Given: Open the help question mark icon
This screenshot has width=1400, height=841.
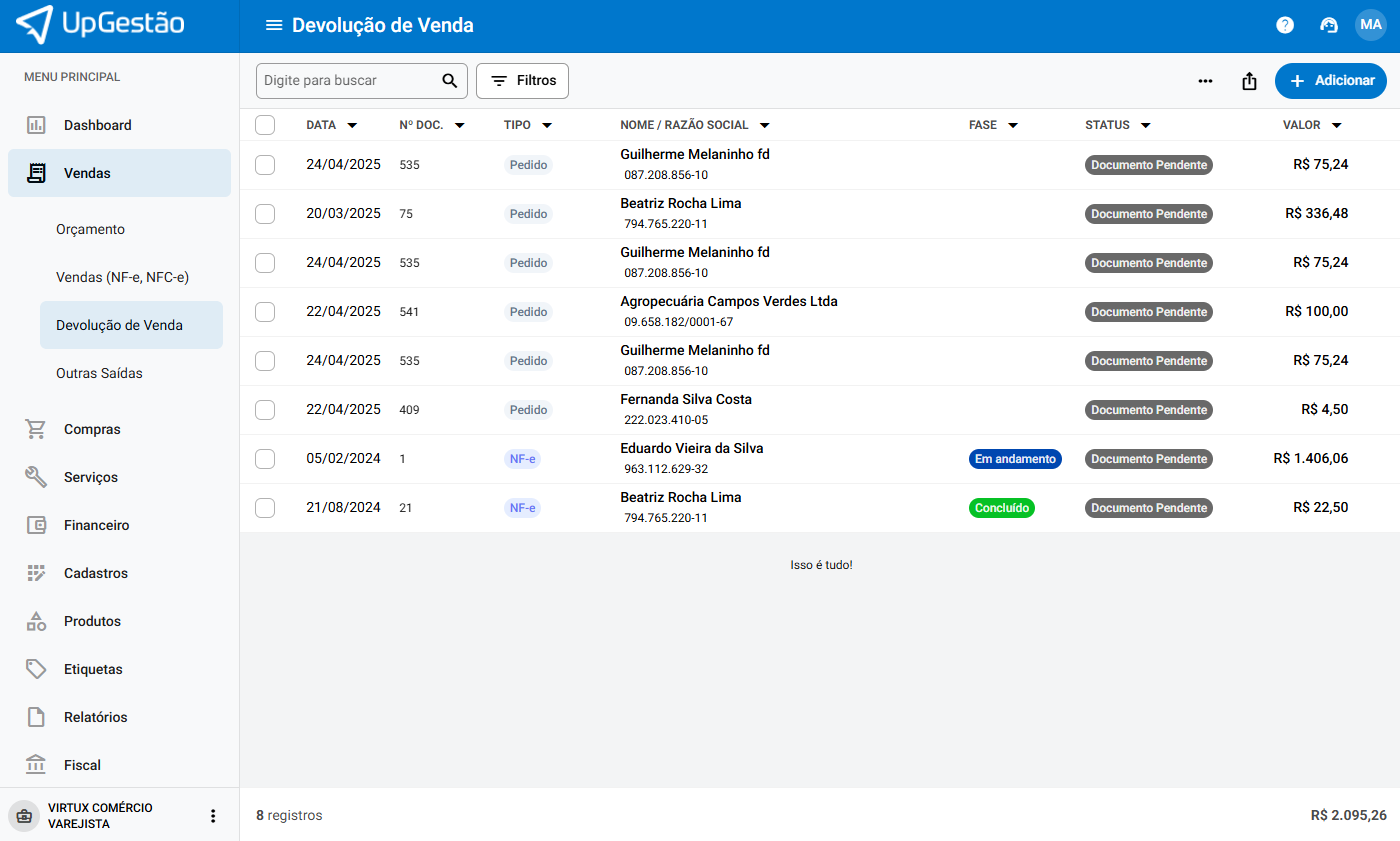Looking at the screenshot, I should point(1285,25).
